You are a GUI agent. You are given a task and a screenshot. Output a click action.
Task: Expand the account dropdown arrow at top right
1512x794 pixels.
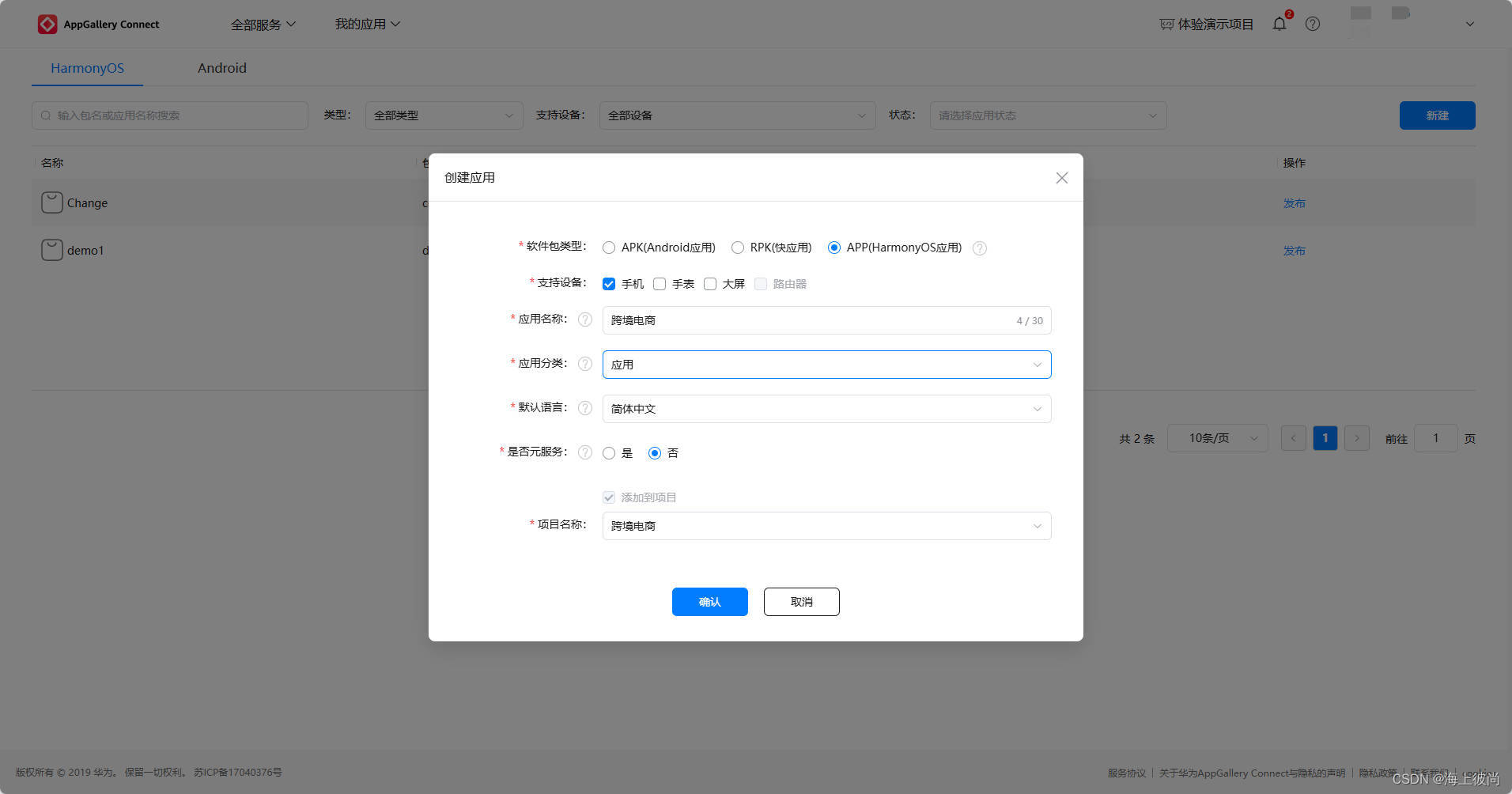point(1470,24)
